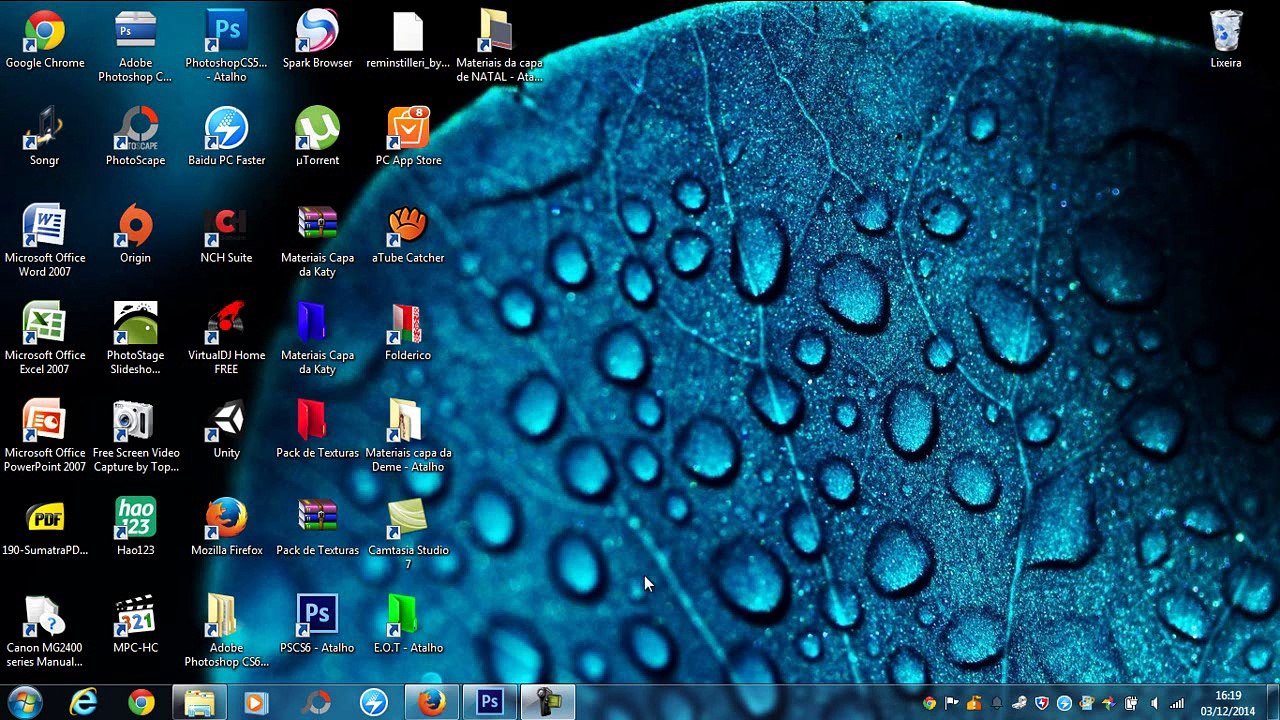Image resolution: width=1280 pixels, height=720 pixels.
Task: Launch Baidu PC Faster from the taskbar
Action: [x=374, y=702]
